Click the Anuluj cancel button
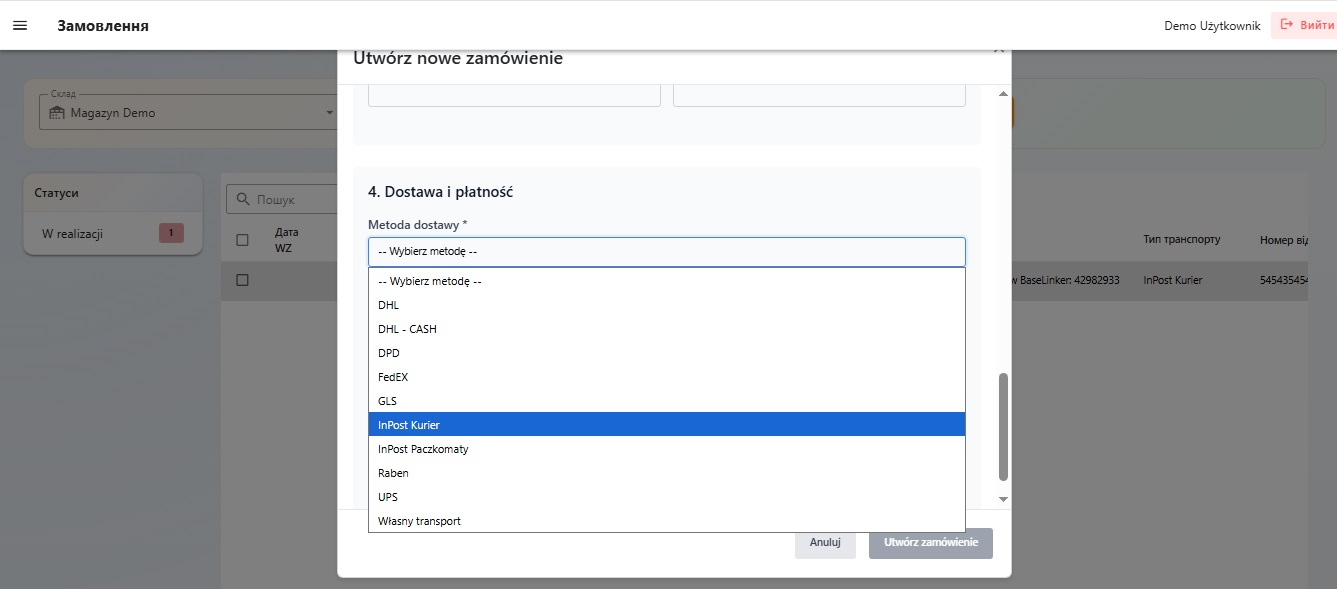This screenshot has width=1337, height=589. tap(825, 543)
